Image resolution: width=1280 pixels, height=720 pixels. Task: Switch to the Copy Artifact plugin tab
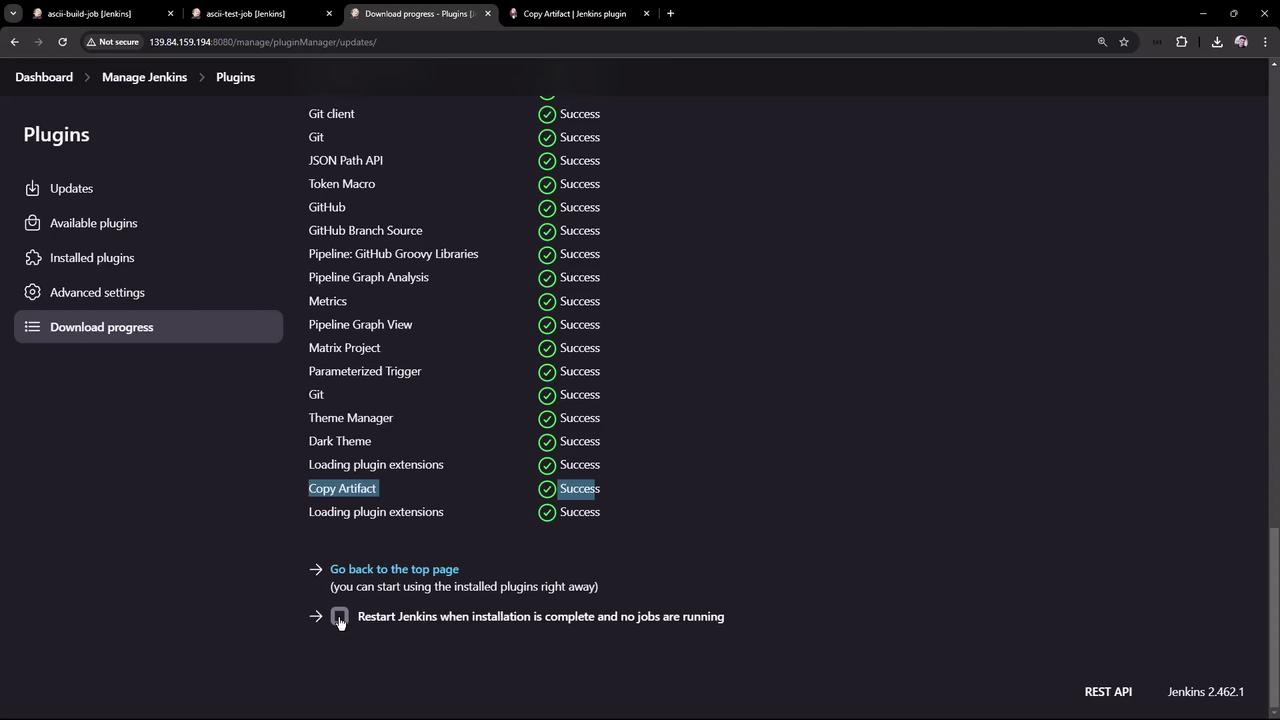click(574, 14)
